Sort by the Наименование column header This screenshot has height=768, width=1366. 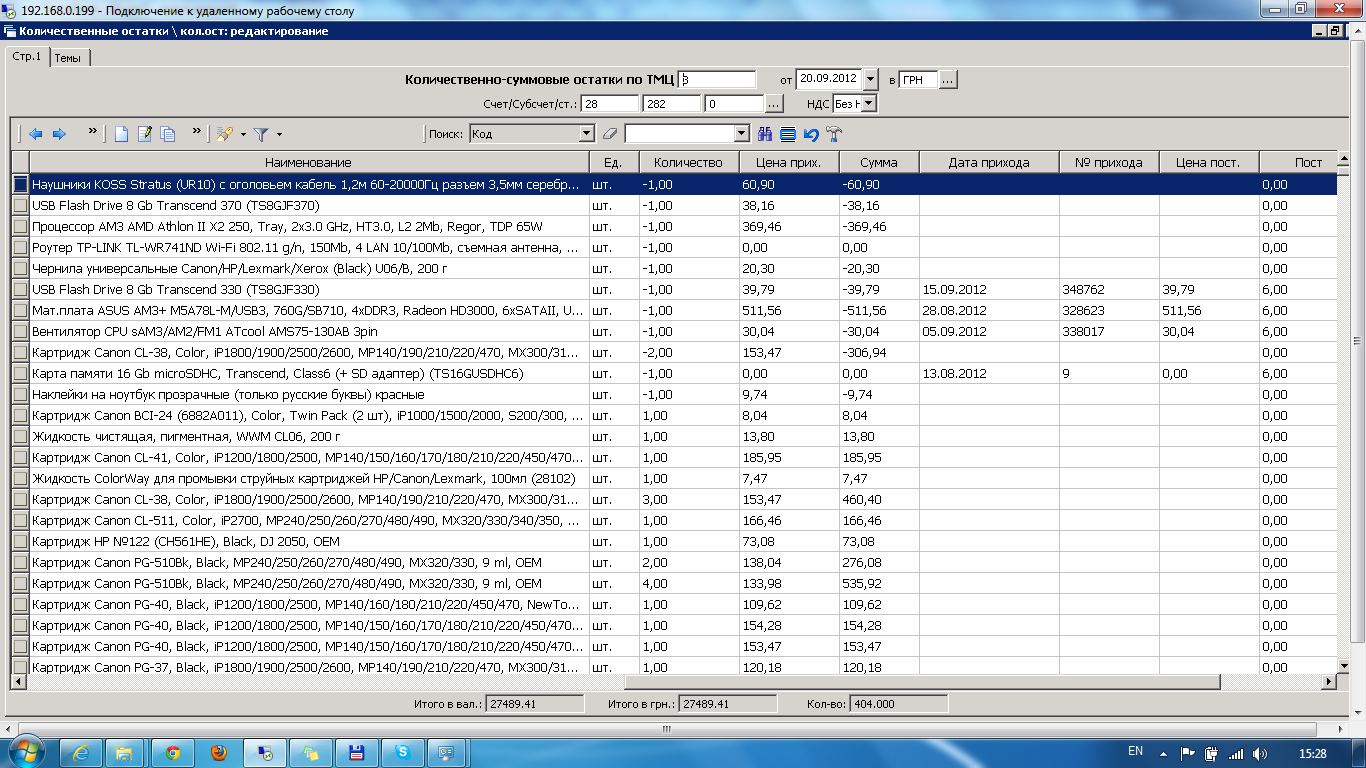[309, 162]
